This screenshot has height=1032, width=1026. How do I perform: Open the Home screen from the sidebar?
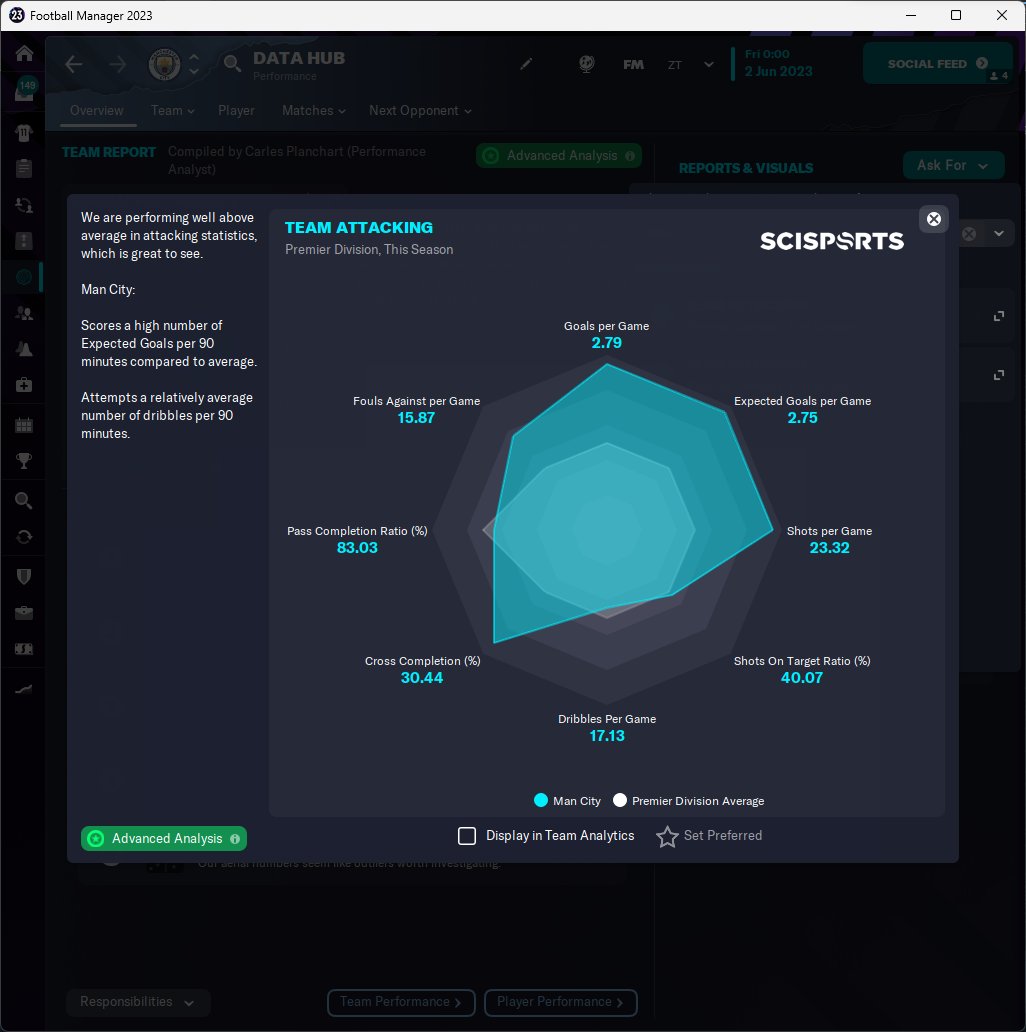[24, 53]
